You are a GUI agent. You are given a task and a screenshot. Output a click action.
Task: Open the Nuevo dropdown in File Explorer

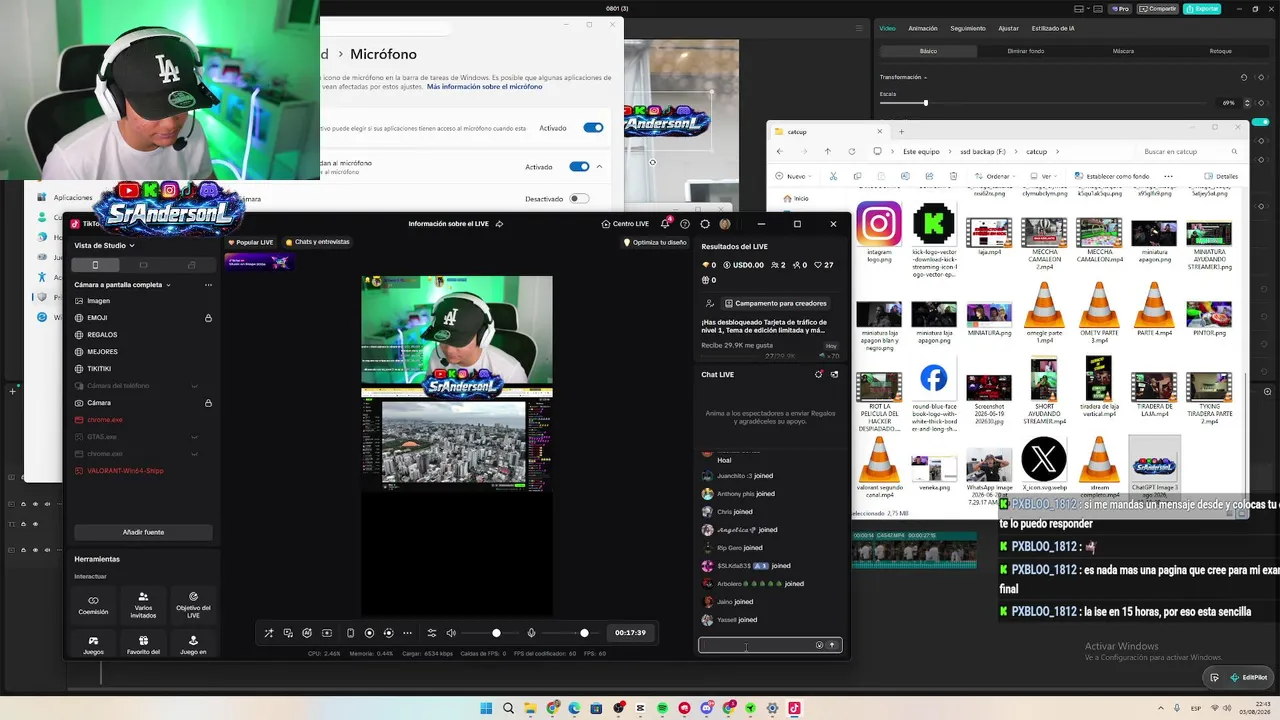point(795,176)
